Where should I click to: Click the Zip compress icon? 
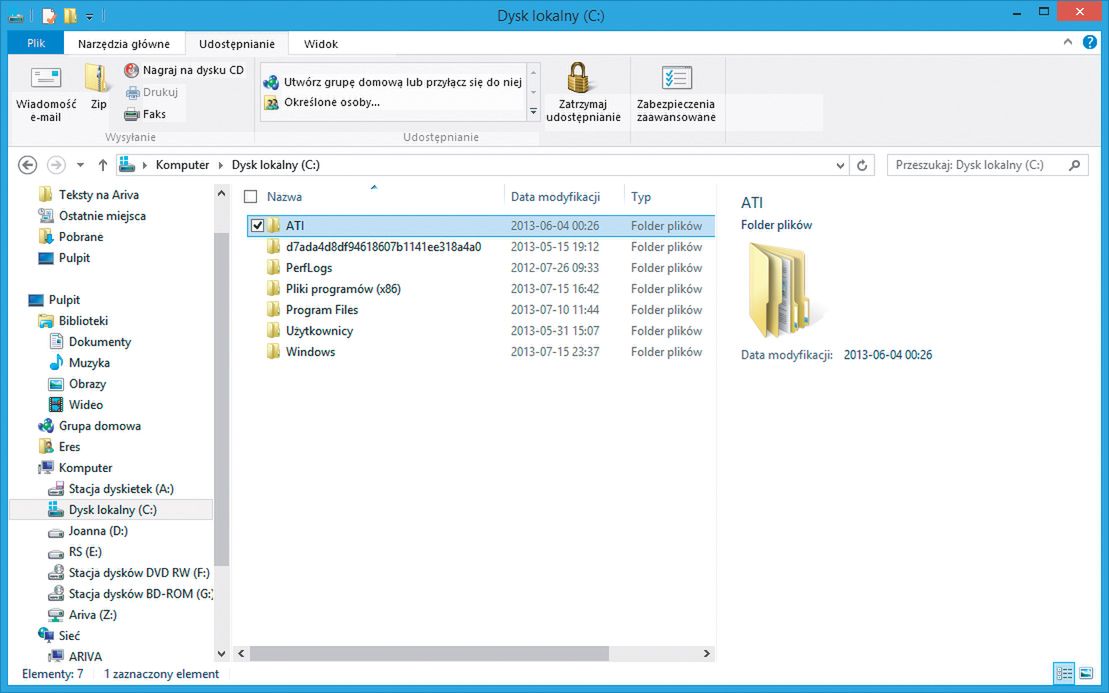pos(96,78)
